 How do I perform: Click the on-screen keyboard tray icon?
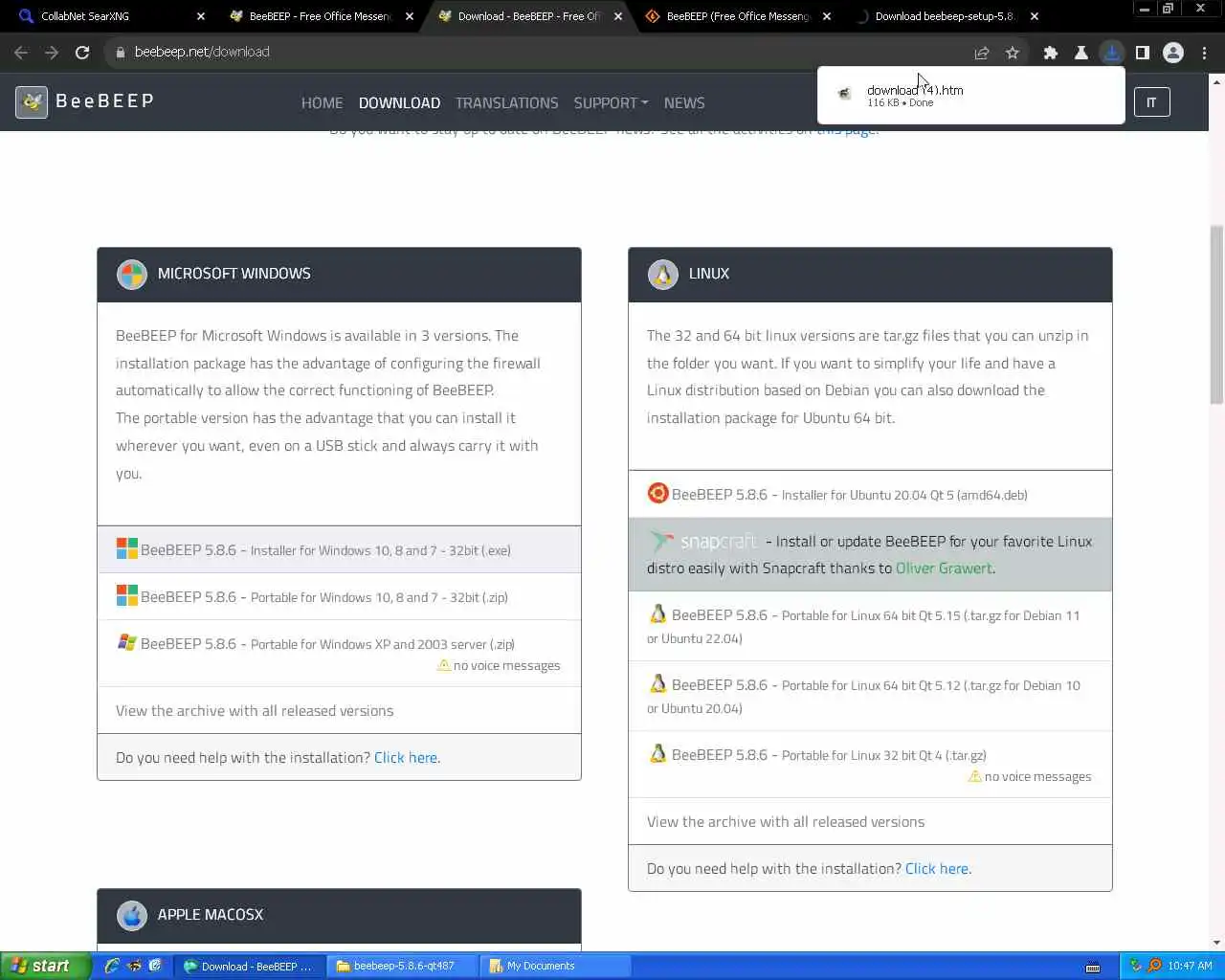[x=1093, y=967]
